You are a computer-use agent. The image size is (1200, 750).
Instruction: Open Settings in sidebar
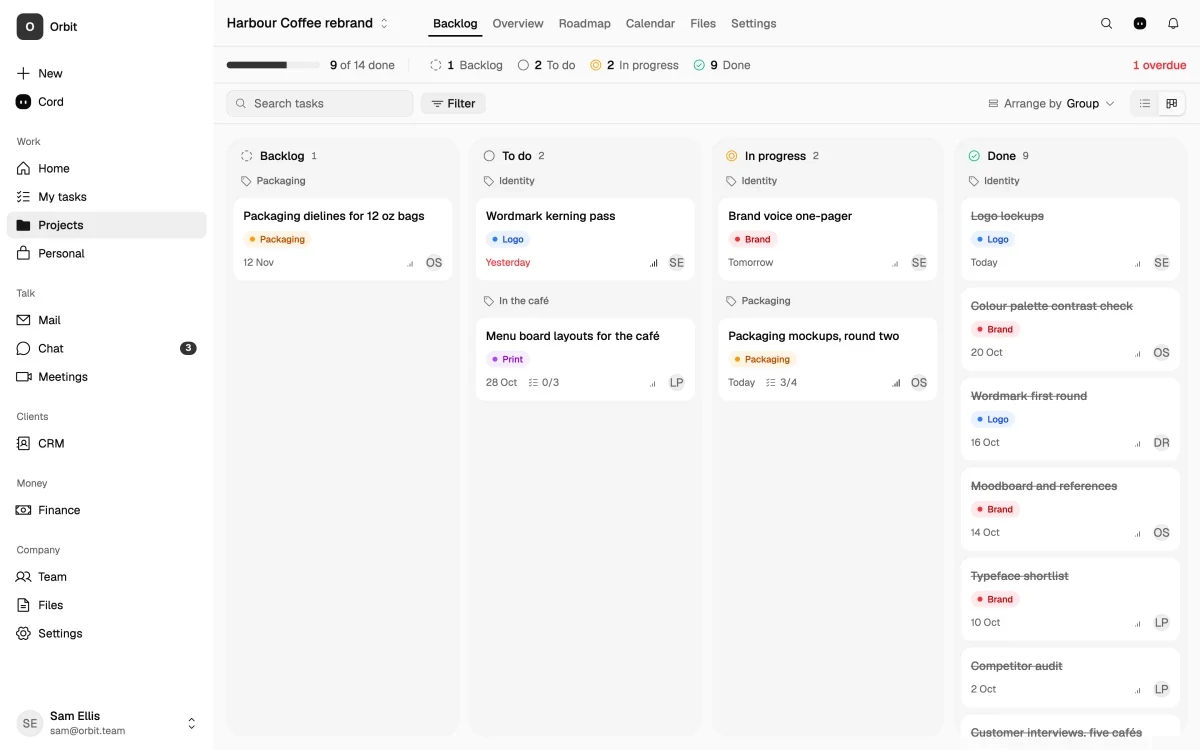pyautogui.click(x=106, y=633)
